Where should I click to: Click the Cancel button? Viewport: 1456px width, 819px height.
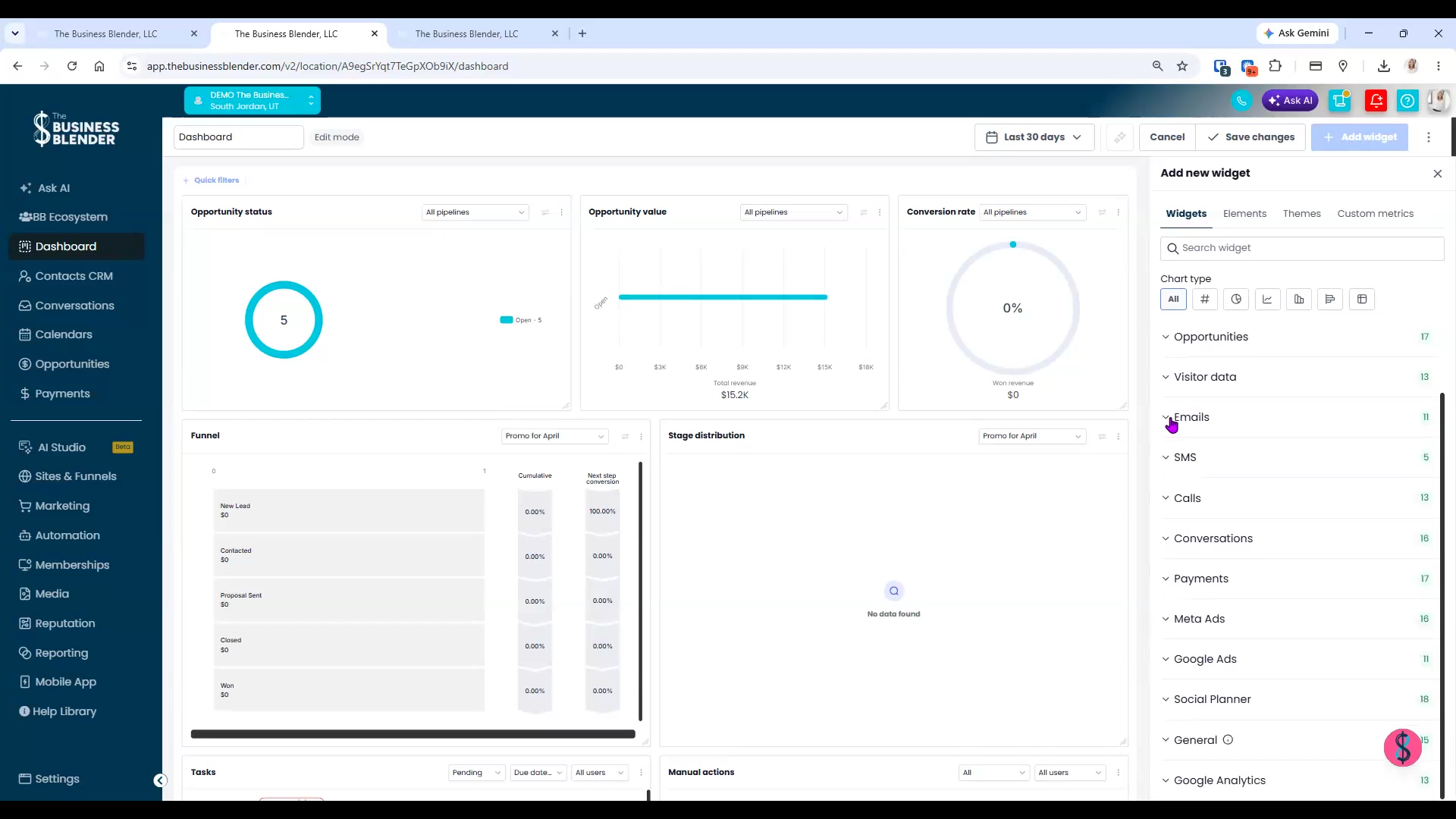tap(1167, 137)
